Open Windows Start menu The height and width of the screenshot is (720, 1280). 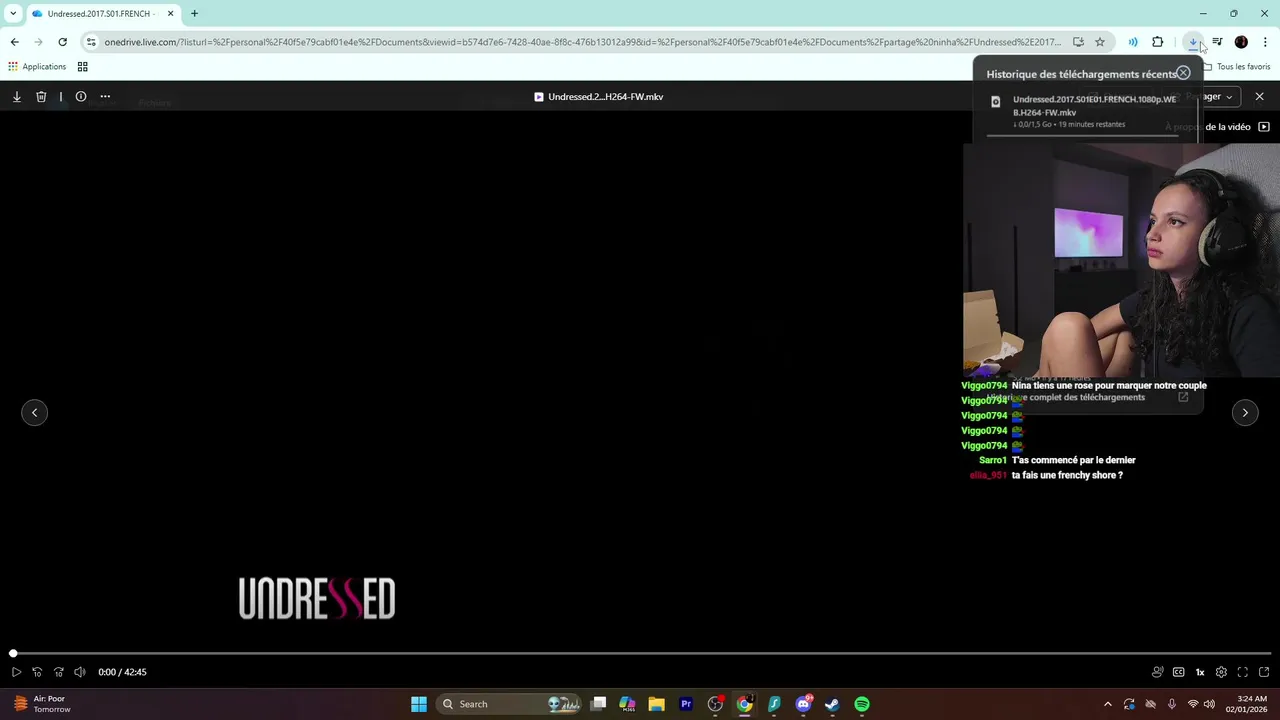[x=419, y=704]
